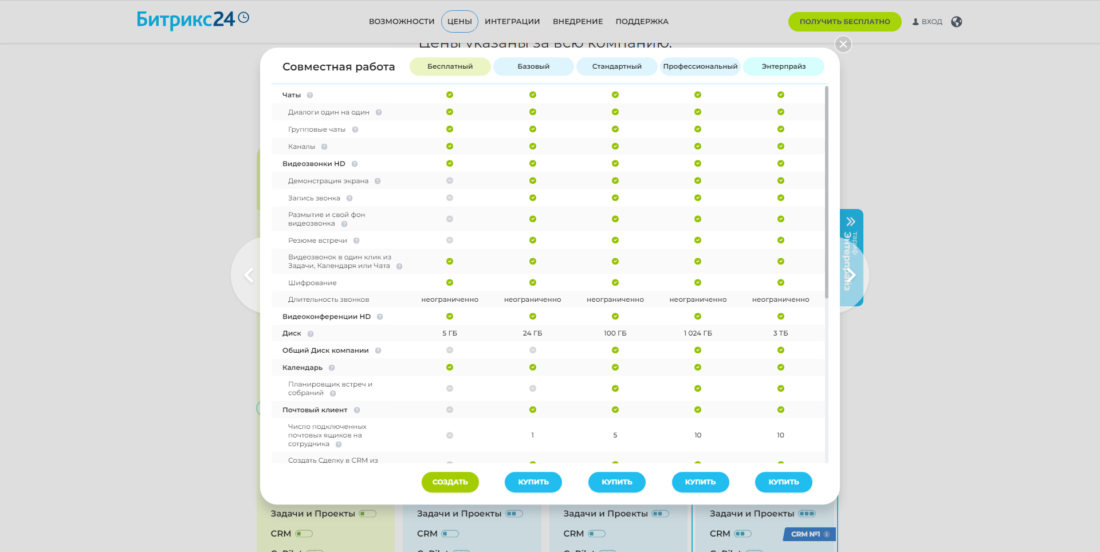Image resolution: width=1100 pixels, height=552 pixels.
Task: Select the Бесплатный plan tab
Action: (x=450, y=67)
